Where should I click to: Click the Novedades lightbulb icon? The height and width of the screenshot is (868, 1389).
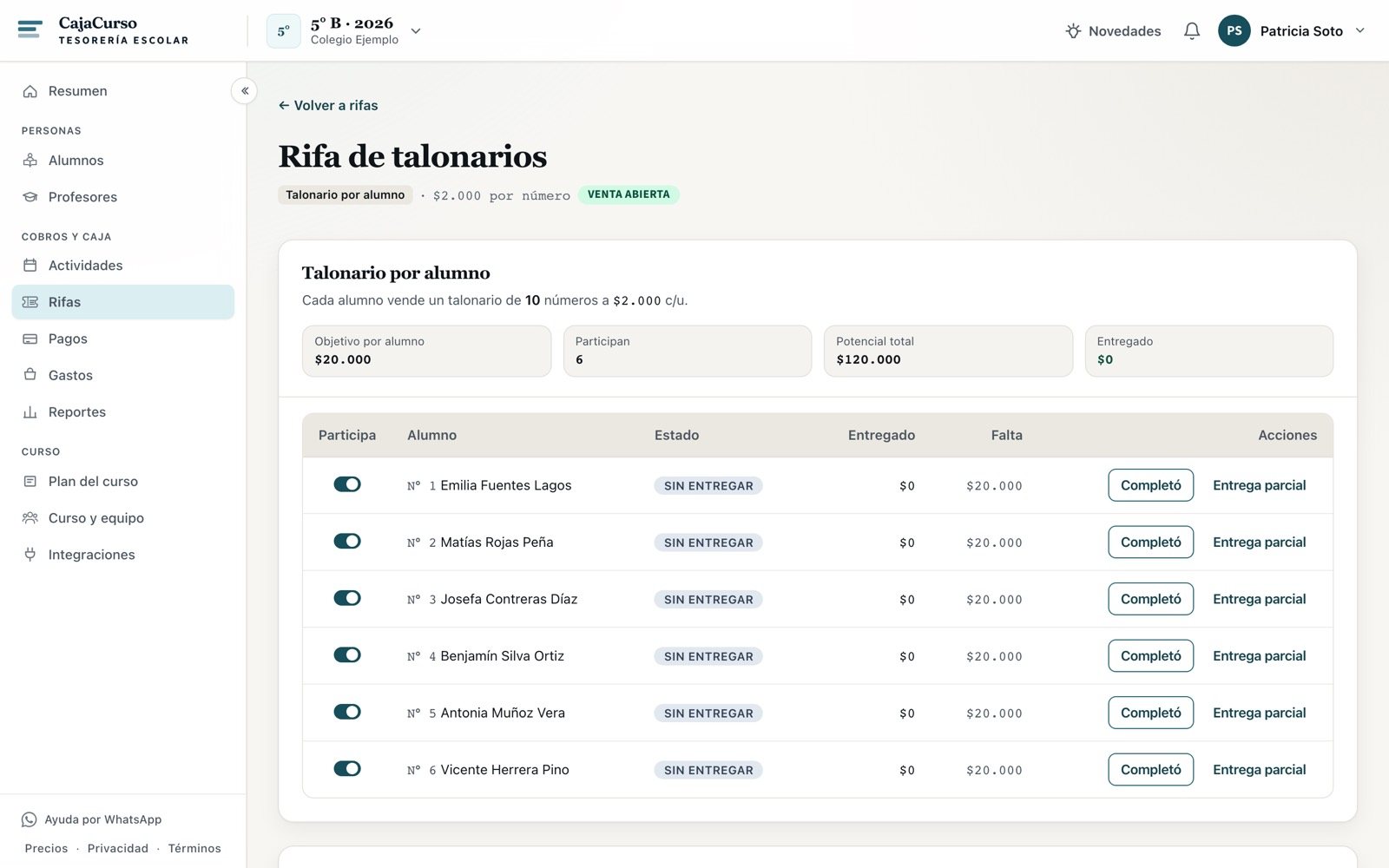click(1073, 31)
